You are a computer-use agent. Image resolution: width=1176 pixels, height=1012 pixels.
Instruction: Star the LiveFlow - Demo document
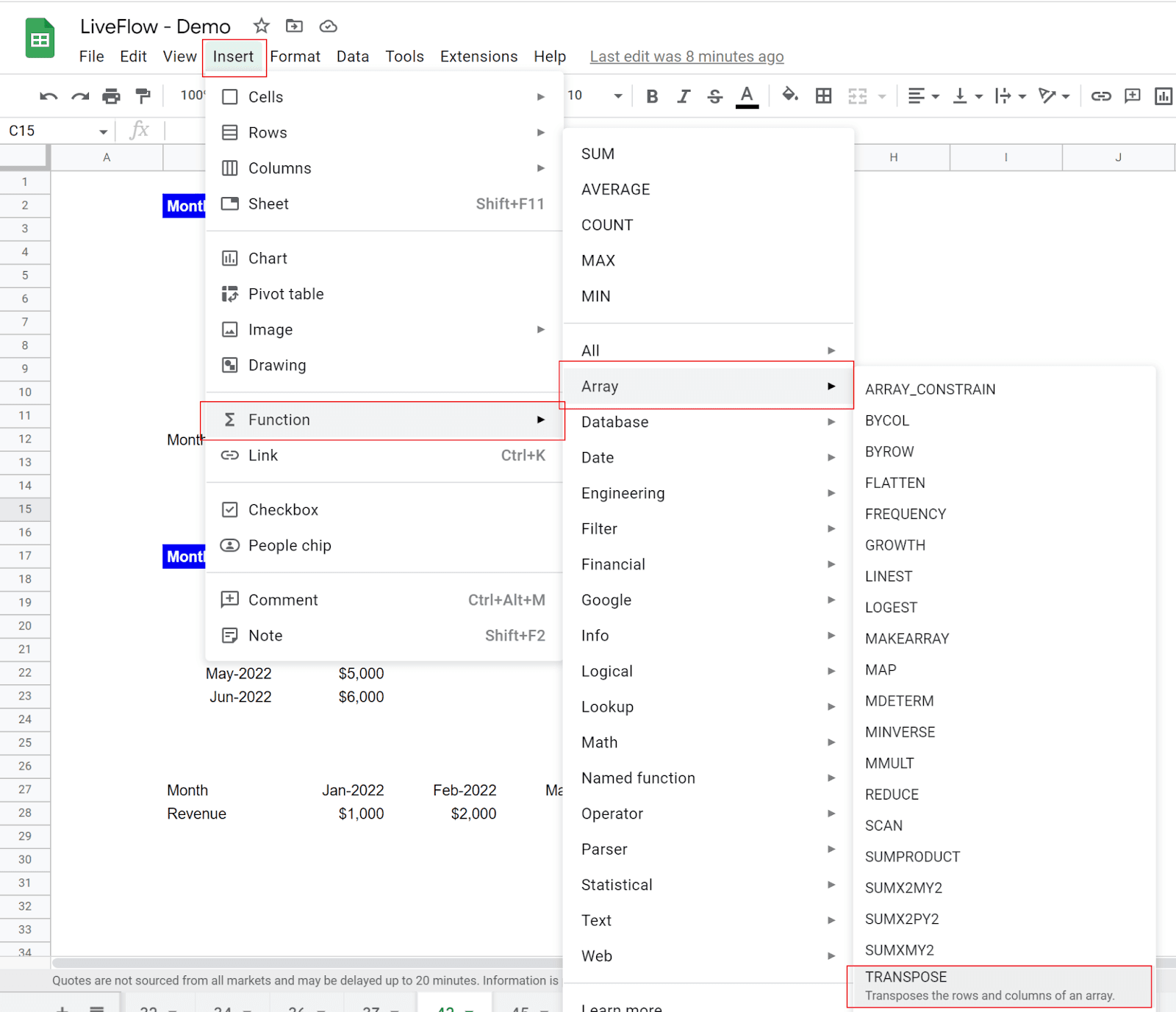pyautogui.click(x=261, y=26)
